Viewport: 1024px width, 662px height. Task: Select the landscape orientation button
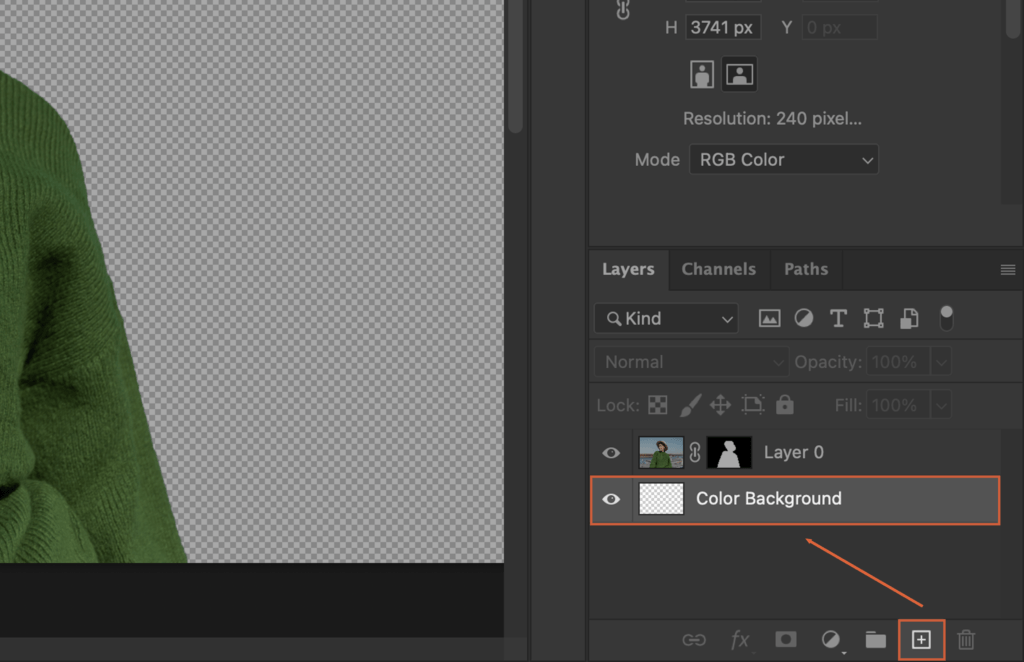coord(739,73)
